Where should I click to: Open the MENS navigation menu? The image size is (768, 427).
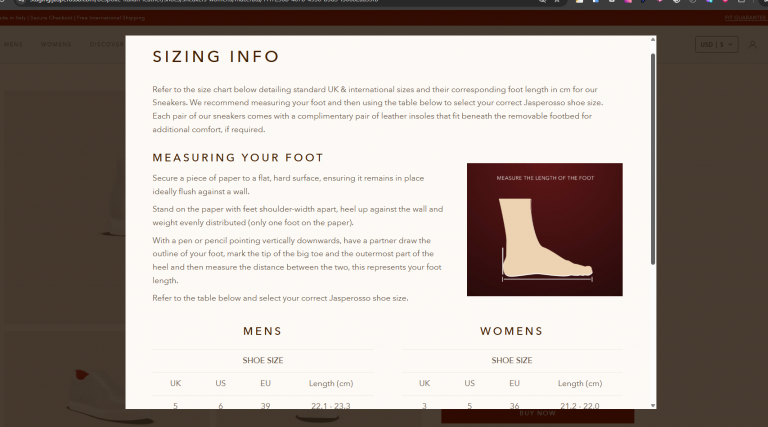pos(13,45)
